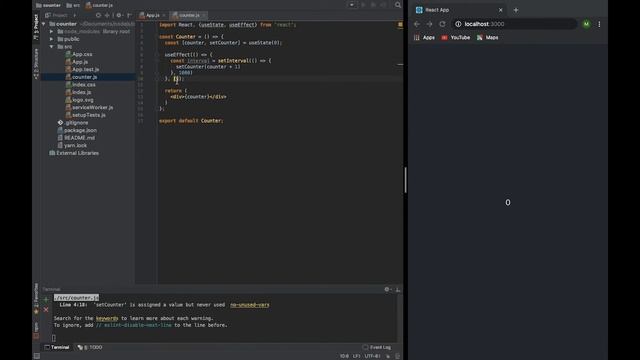Add a new terminal session with plus icon
Viewport: 640px width, 360px height.
click(x=46, y=300)
